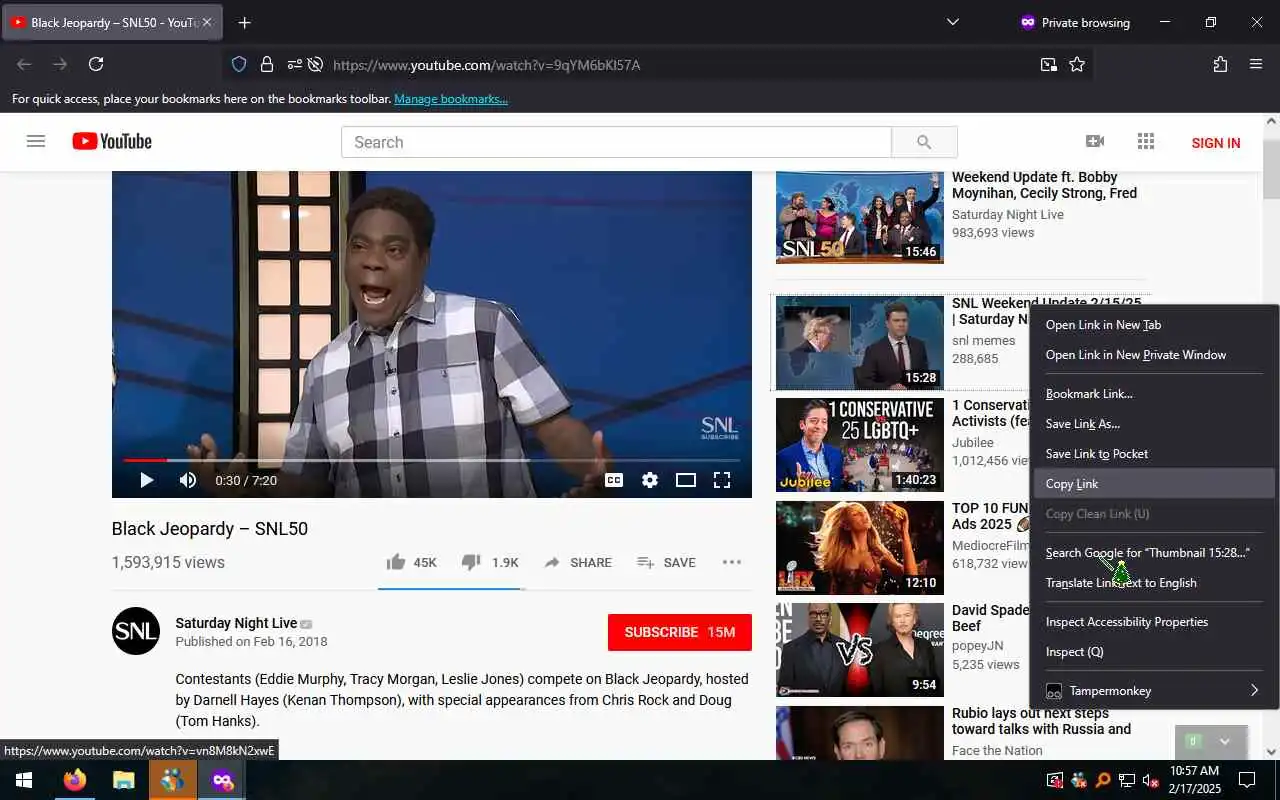The image size is (1280, 800).
Task: View site security padlock info
Action: point(267,64)
